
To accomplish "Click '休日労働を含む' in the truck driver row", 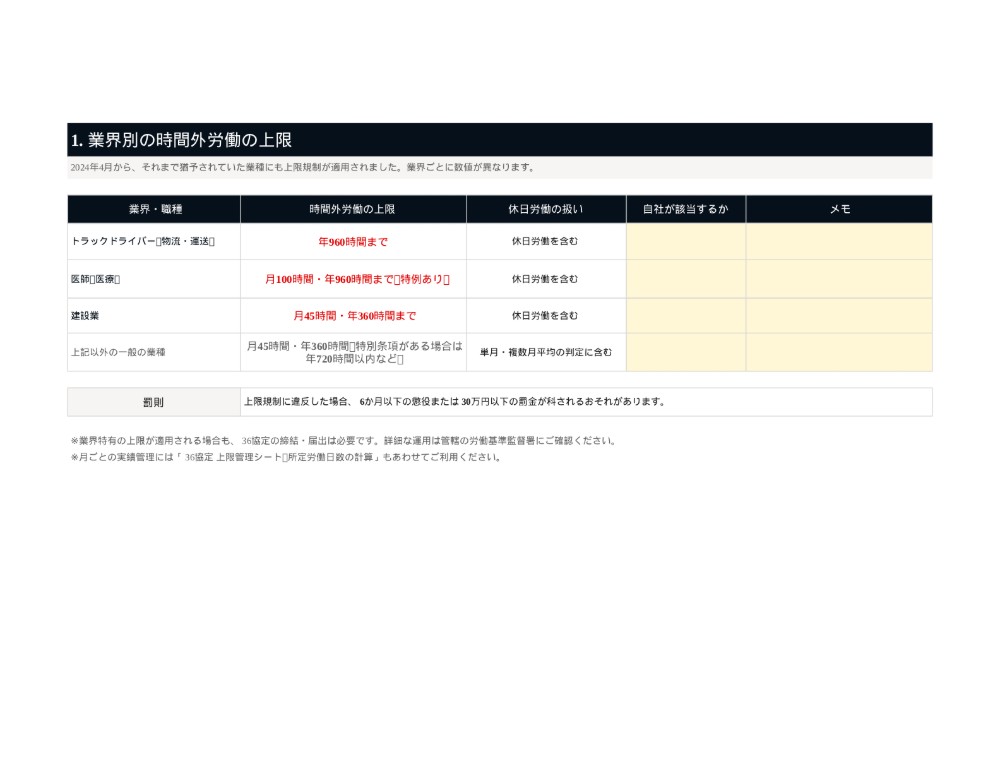I will tap(546, 241).
